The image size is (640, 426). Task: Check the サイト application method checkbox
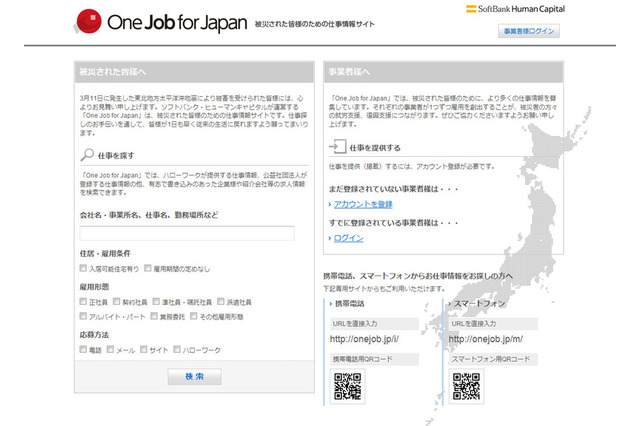tap(144, 349)
